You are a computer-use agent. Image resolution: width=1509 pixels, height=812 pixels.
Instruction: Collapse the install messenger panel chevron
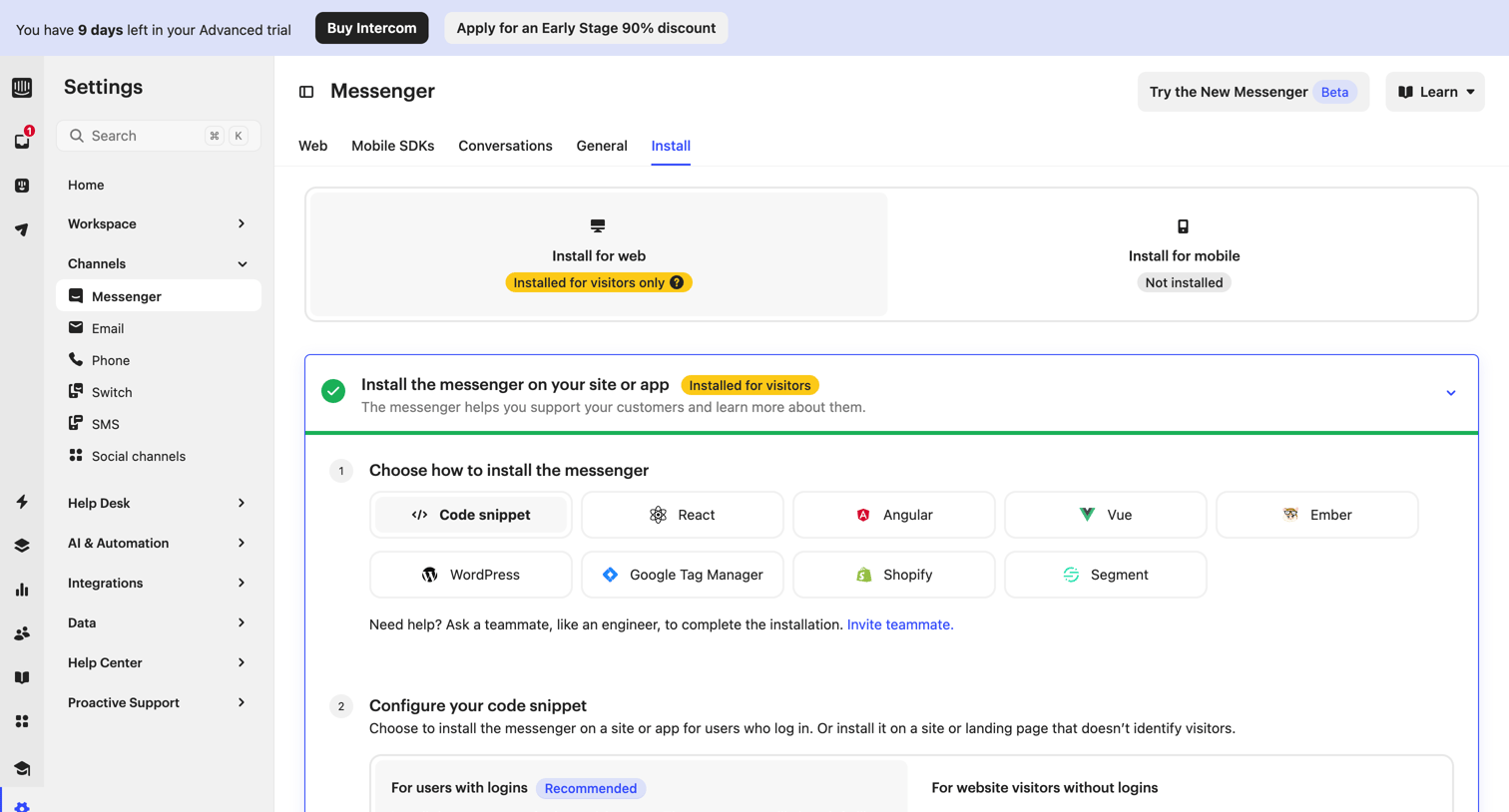(1450, 393)
